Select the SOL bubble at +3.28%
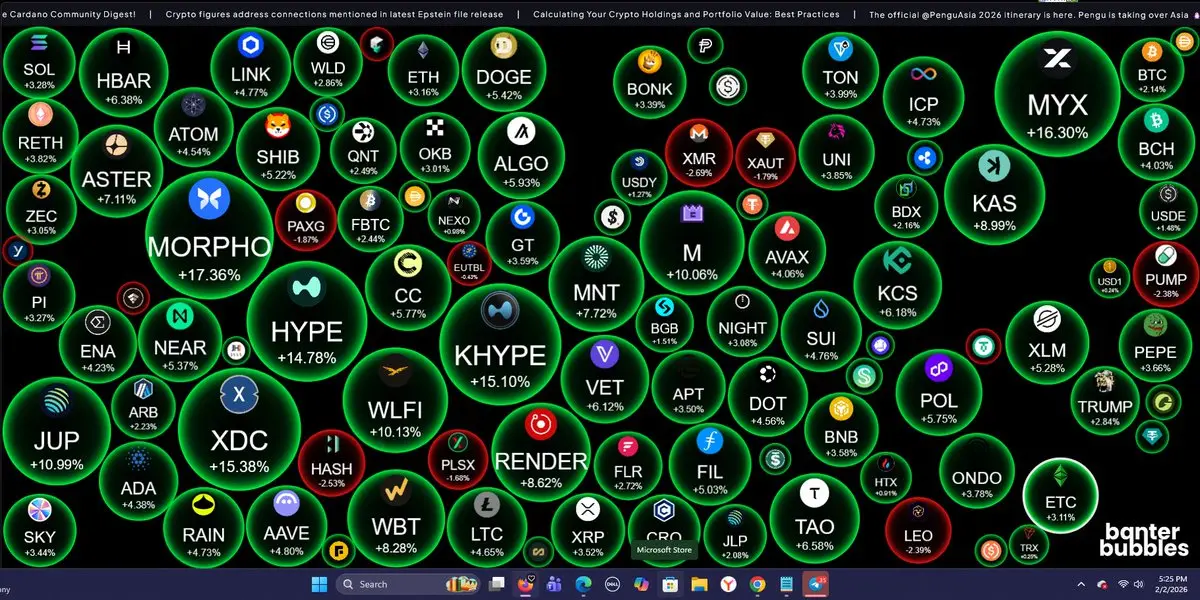1200x600 pixels. [39, 61]
